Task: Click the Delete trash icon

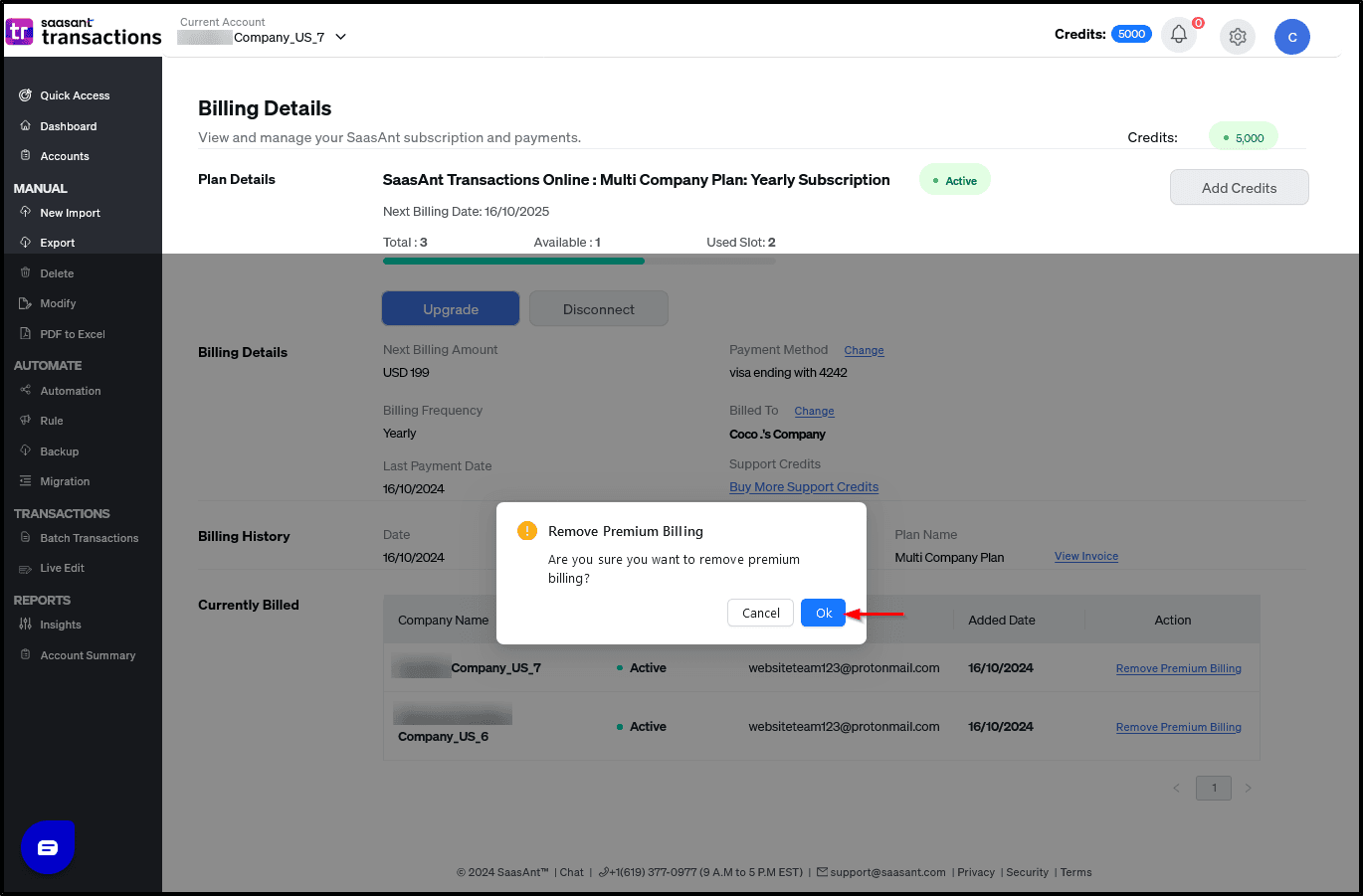Action: pos(25,272)
